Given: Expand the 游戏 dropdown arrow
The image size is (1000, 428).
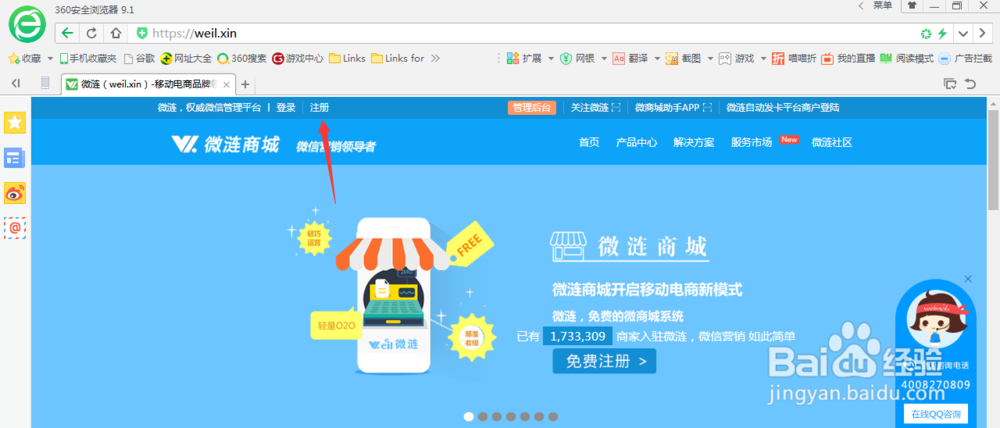Looking at the screenshot, I should click(763, 59).
